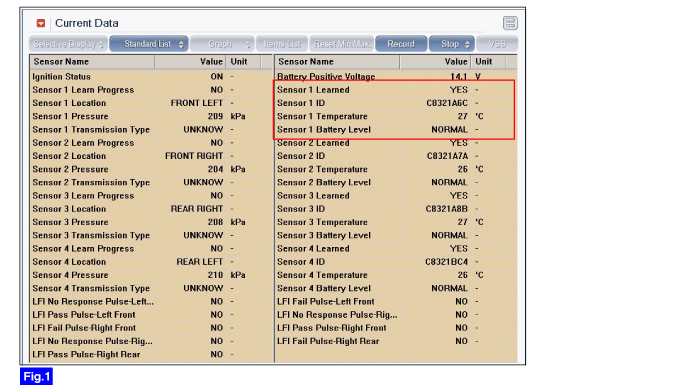The image size is (700, 392).
Task: Select the Sensor 4 Location row
Action: [x=151, y=262]
